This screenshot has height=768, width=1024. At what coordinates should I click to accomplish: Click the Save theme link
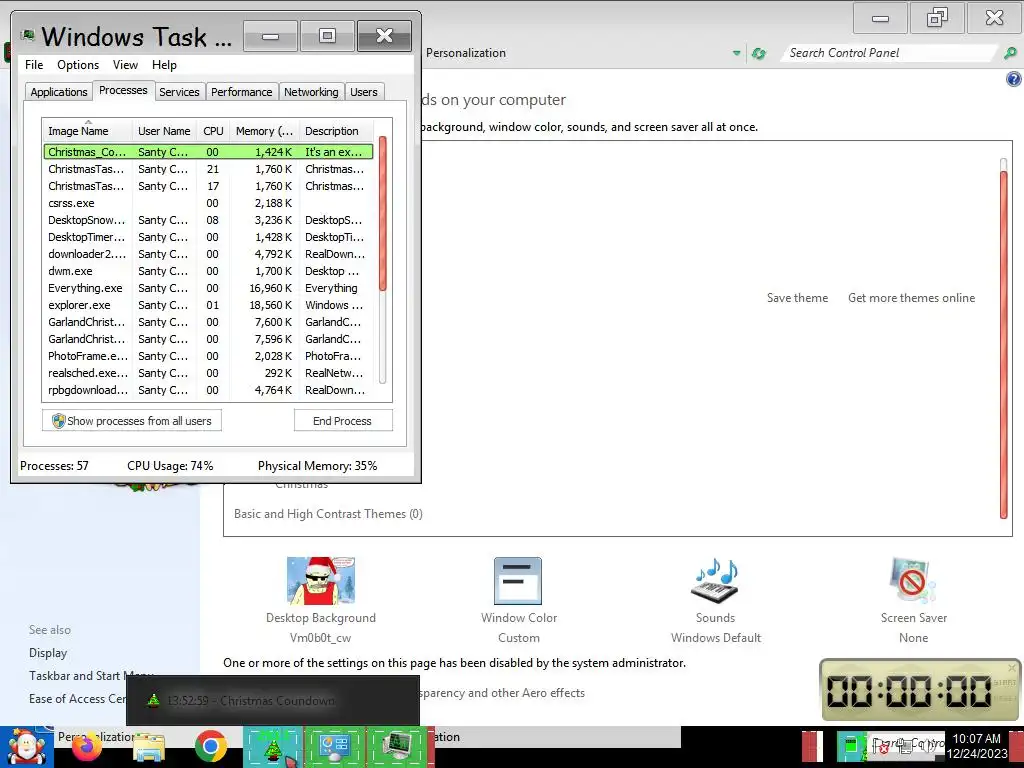(797, 298)
